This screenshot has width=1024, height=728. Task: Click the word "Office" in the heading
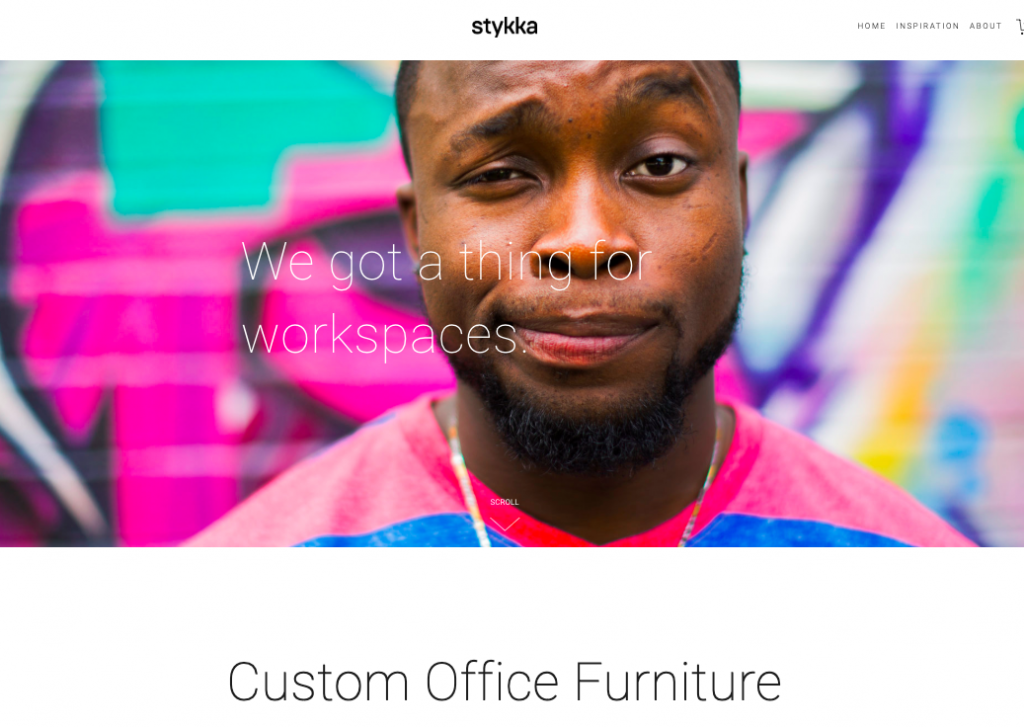pyautogui.click(x=492, y=682)
